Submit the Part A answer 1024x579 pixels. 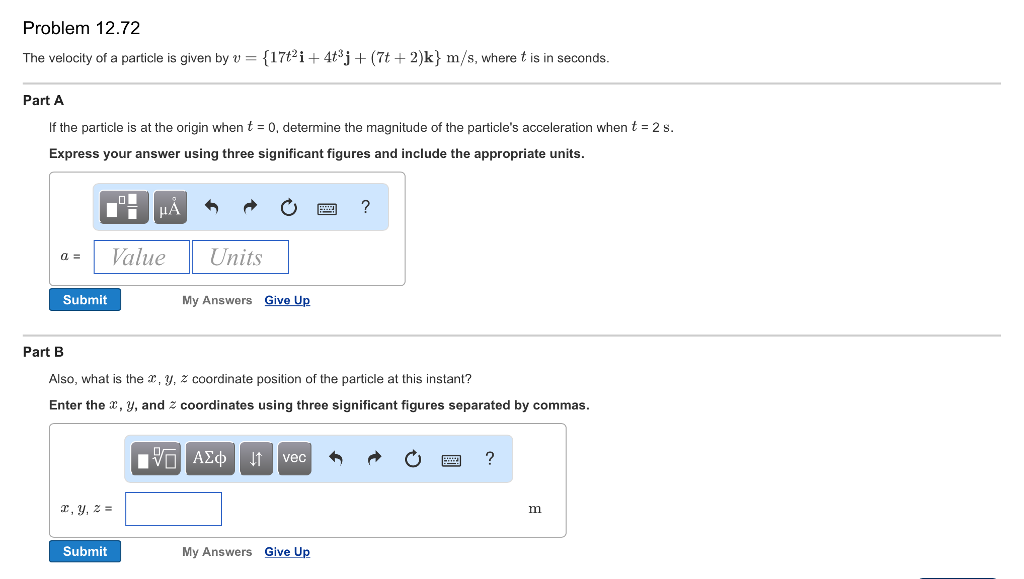point(84,299)
